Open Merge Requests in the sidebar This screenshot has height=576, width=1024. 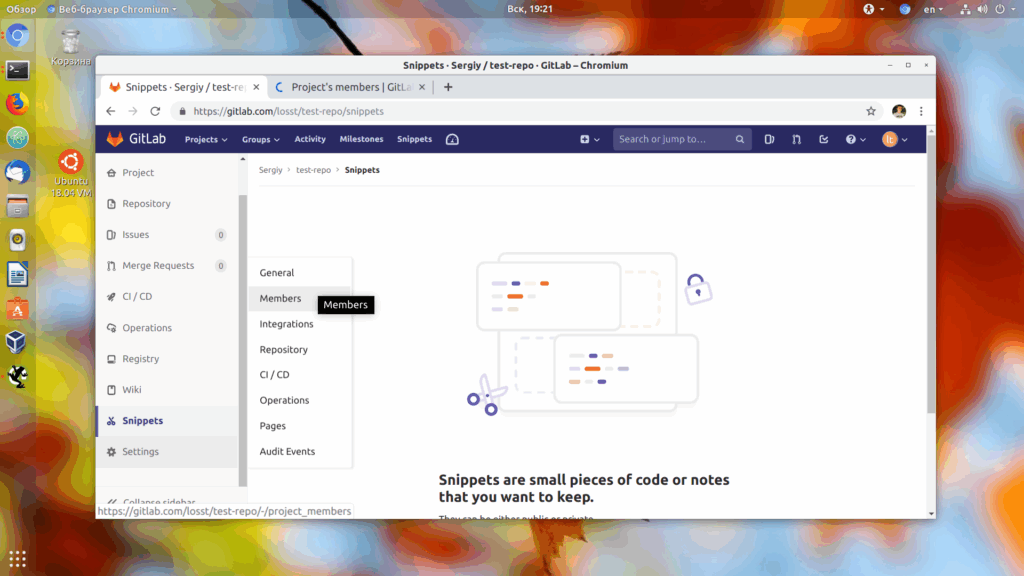tap(167, 266)
